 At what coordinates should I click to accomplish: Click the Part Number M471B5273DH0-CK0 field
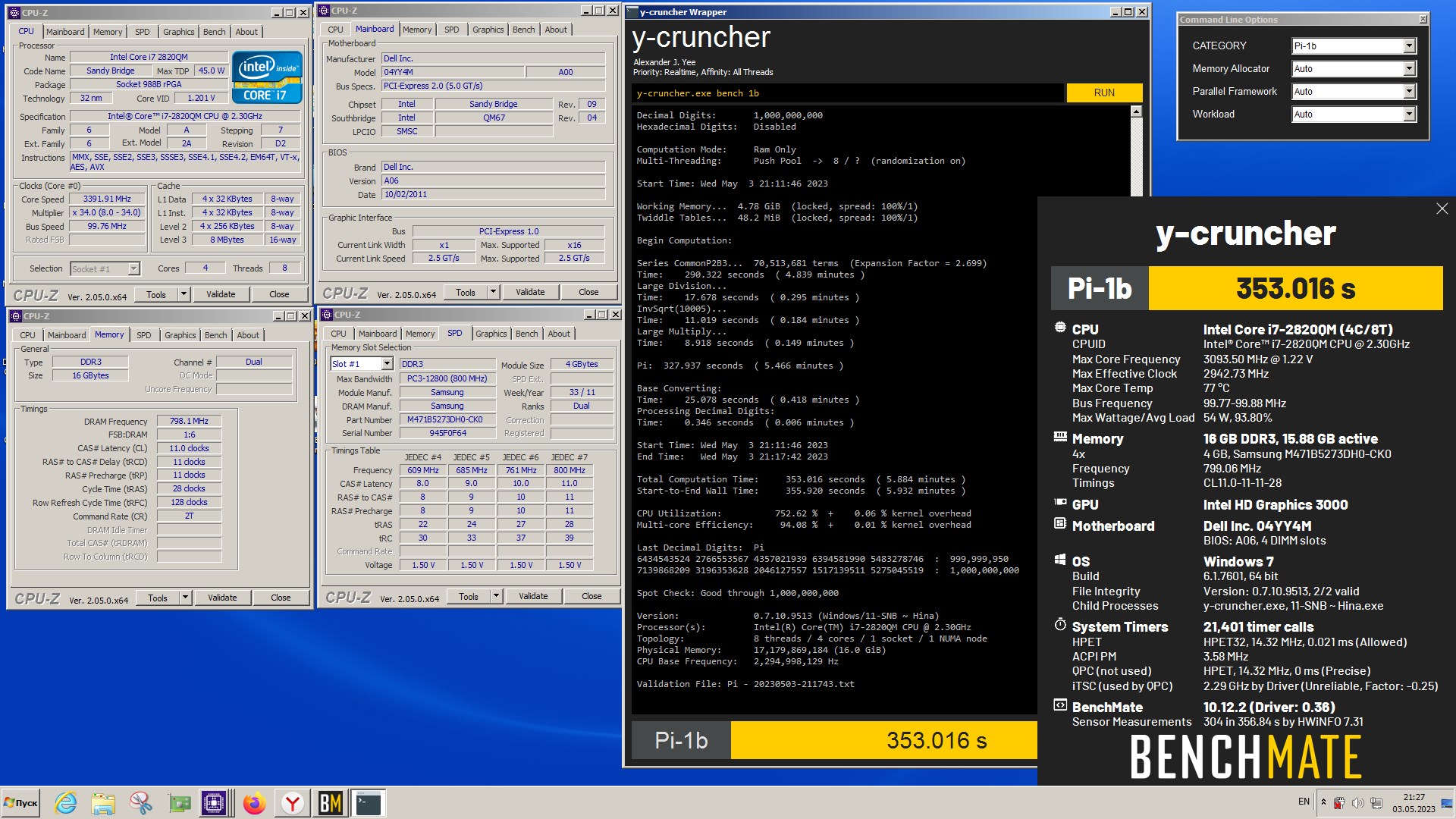(x=447, y=419)
